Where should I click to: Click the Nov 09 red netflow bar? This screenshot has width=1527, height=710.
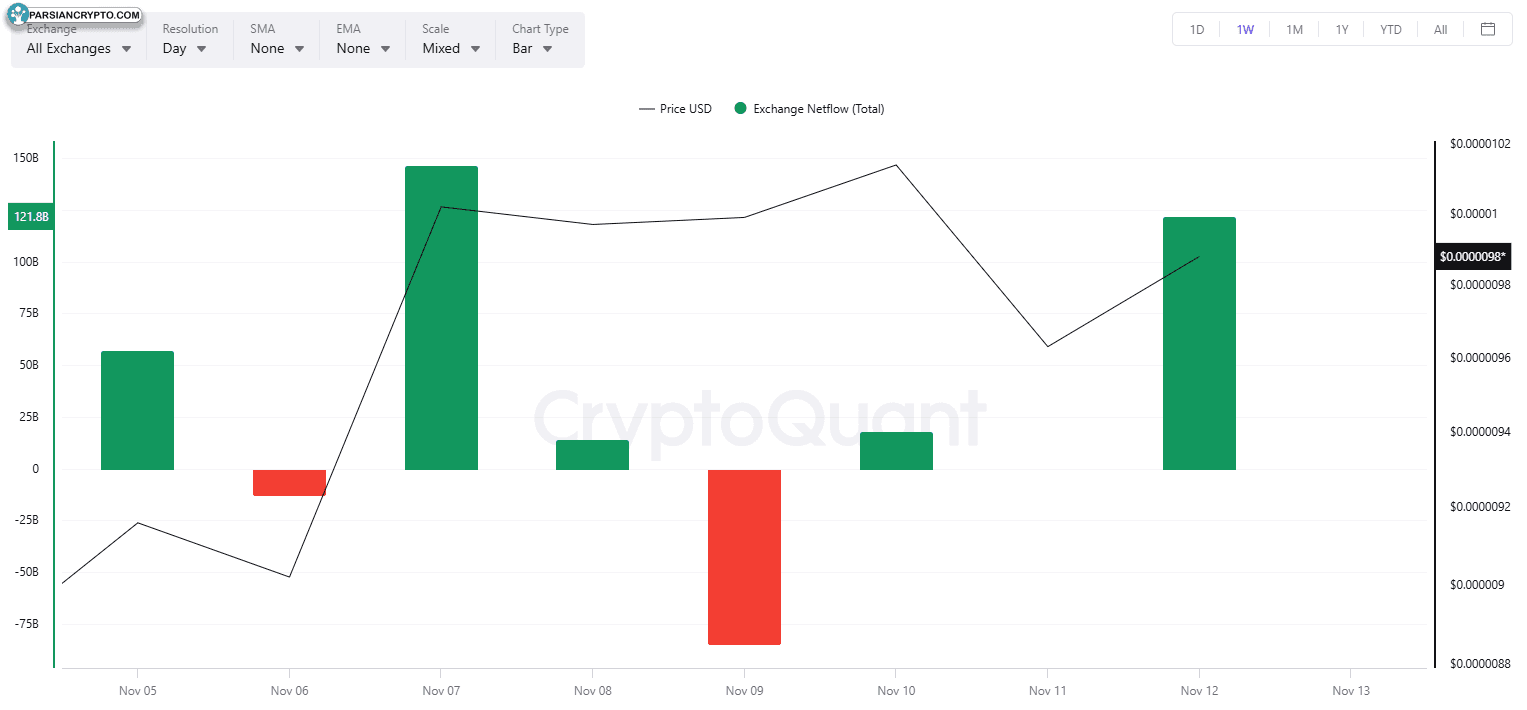744,556
